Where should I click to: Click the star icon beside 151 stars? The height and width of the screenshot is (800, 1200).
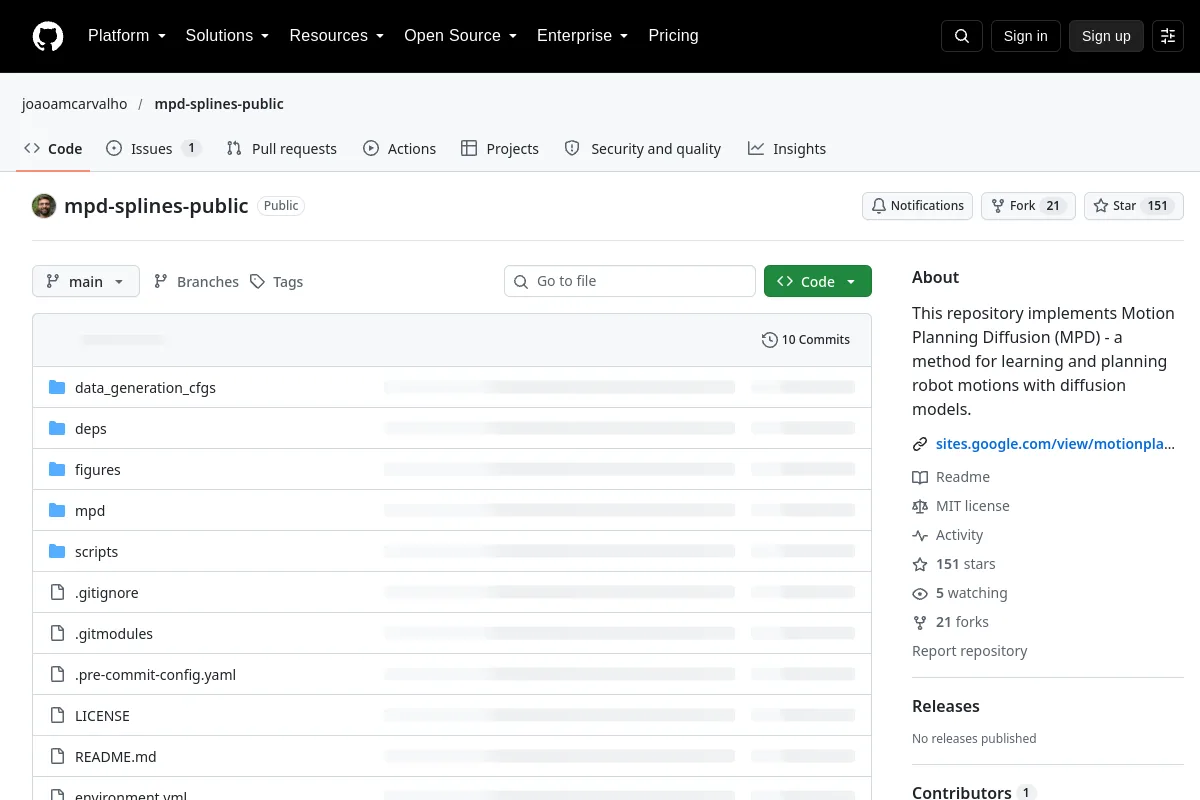point(920,564)
